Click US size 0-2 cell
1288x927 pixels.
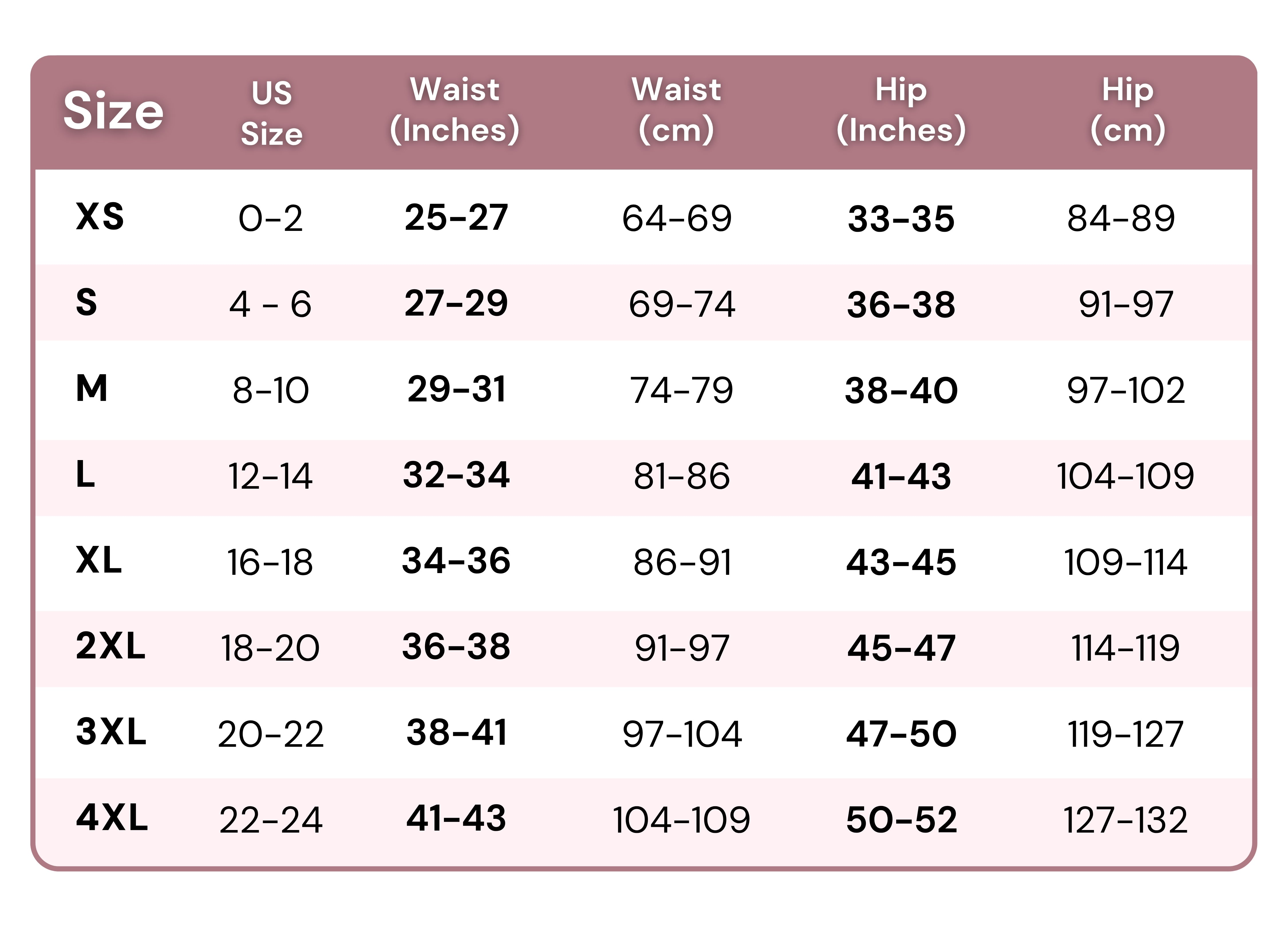(x=270, y=219)
